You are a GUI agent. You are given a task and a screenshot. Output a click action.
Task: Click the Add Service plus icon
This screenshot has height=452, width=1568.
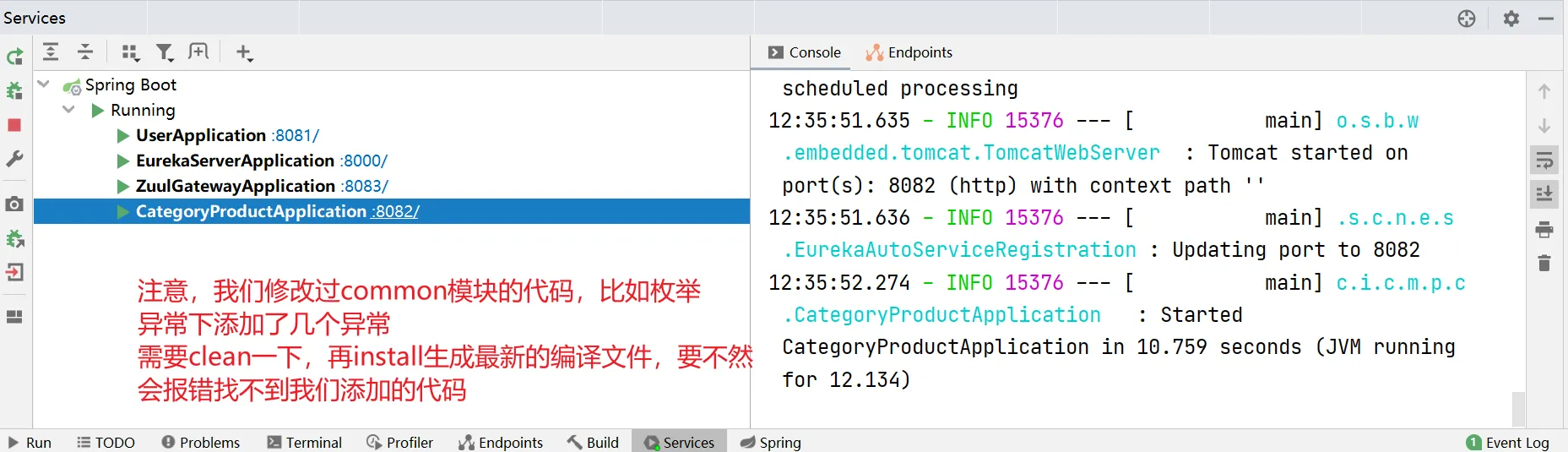point(244,52)
